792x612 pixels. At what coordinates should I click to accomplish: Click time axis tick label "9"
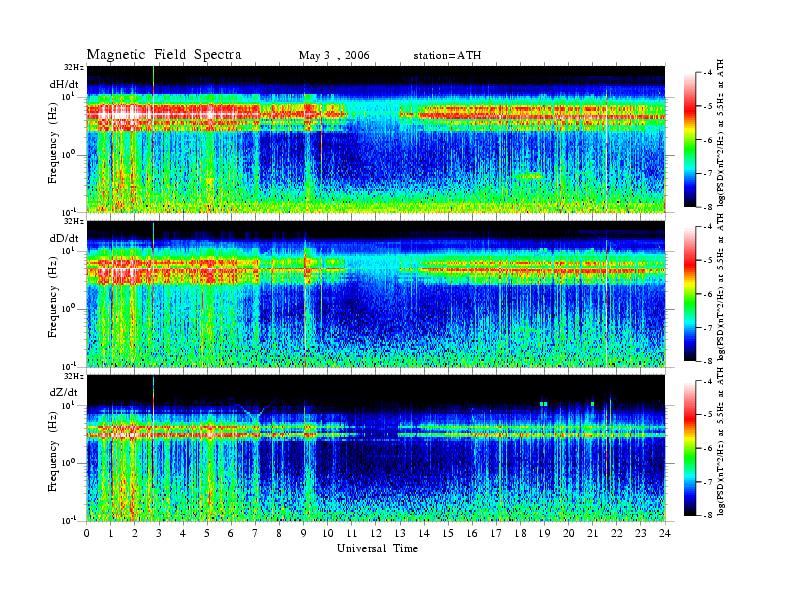pos(304,534)
